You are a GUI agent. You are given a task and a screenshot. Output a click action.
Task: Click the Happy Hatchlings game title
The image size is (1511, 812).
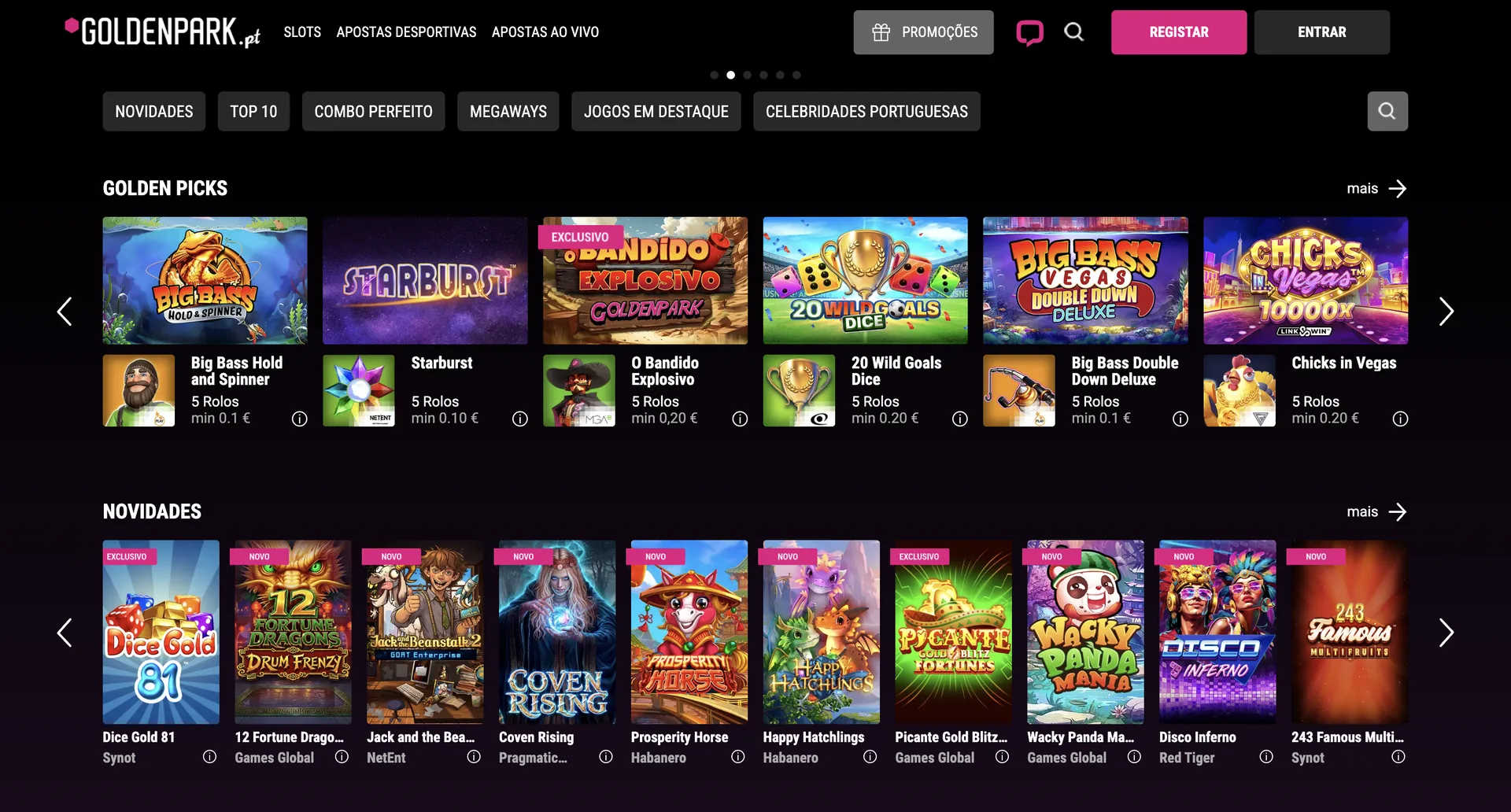[814, 737]
